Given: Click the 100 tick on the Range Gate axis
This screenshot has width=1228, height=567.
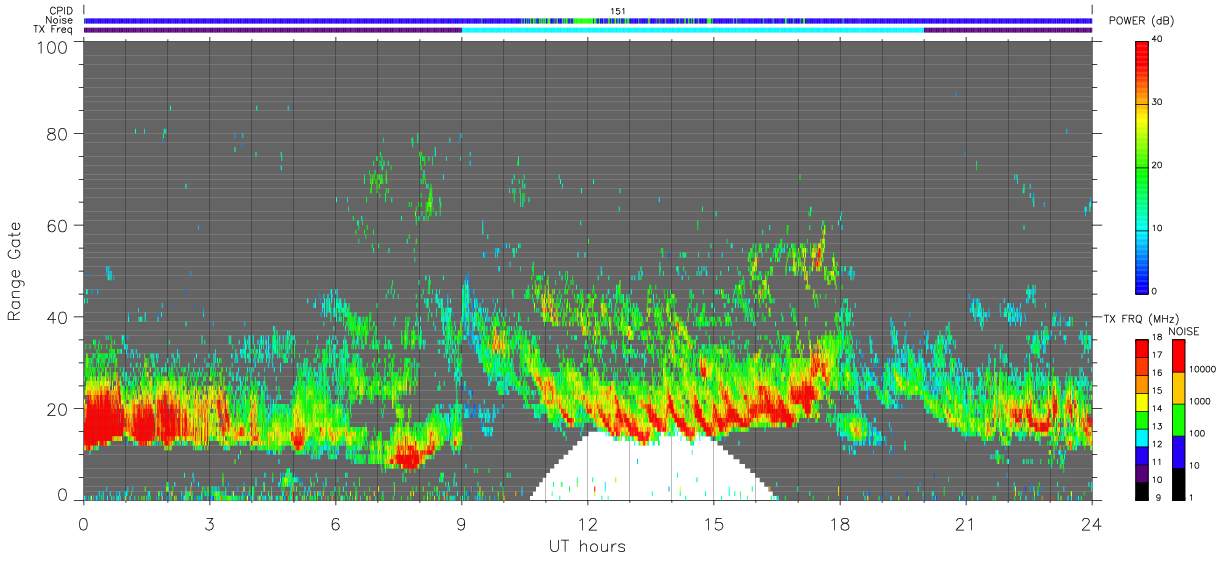Looking at the screenshot, I should [x=53, y=47].
